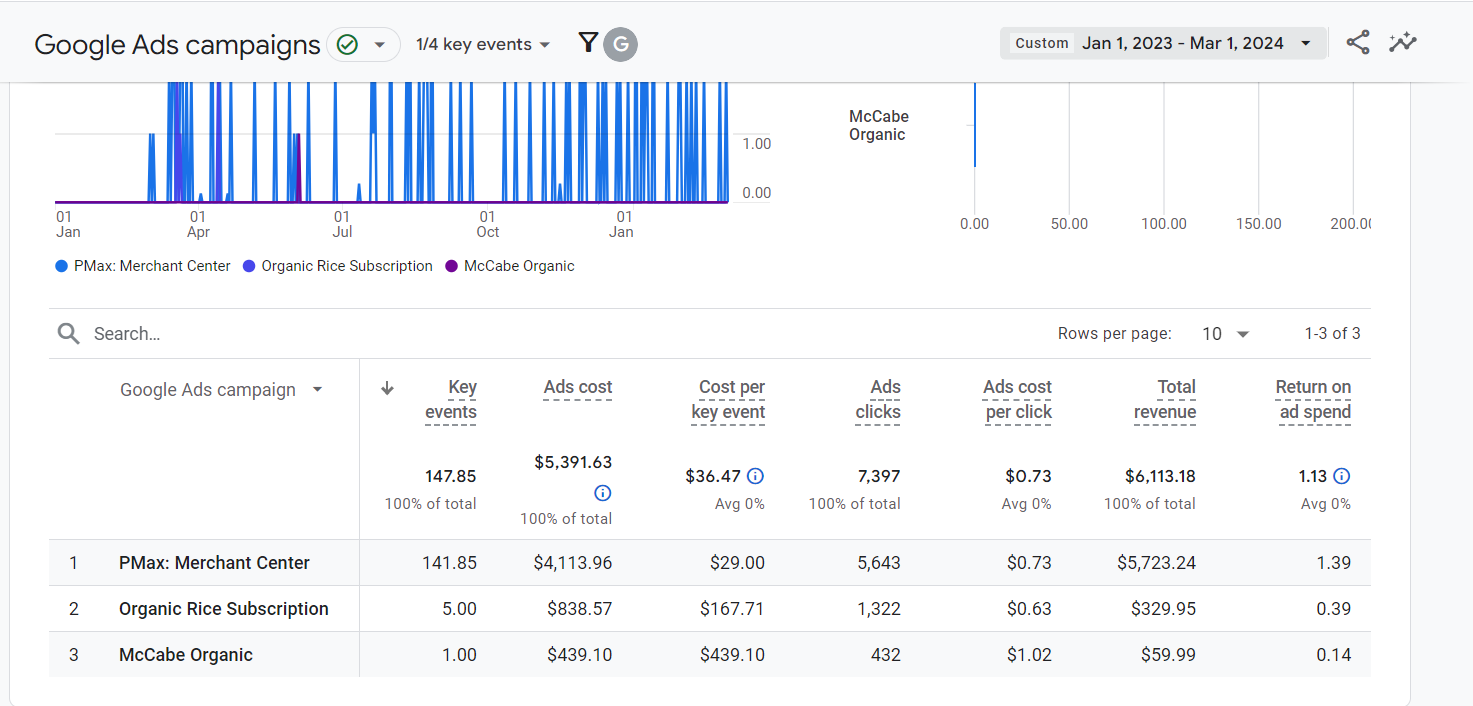Click the green check report status icon
This screenshot has height=706, width=1473.
pos(347,44)
